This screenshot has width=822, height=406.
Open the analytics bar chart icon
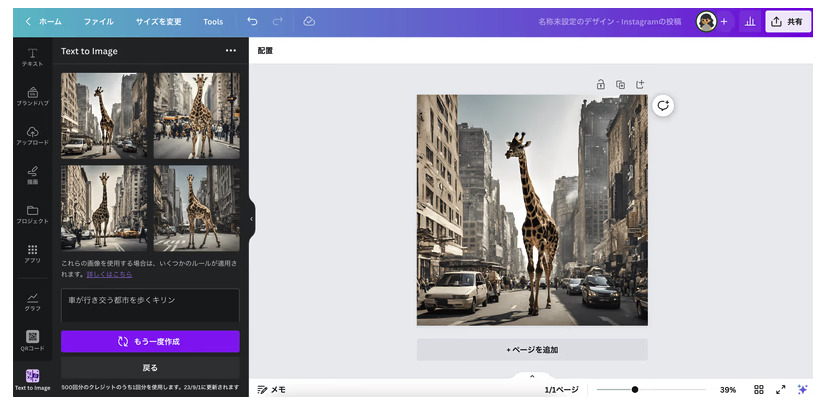(750, 21)
